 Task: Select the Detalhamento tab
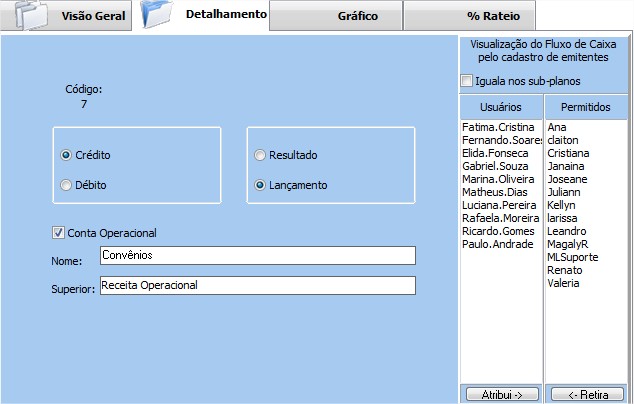click(226, 15)
